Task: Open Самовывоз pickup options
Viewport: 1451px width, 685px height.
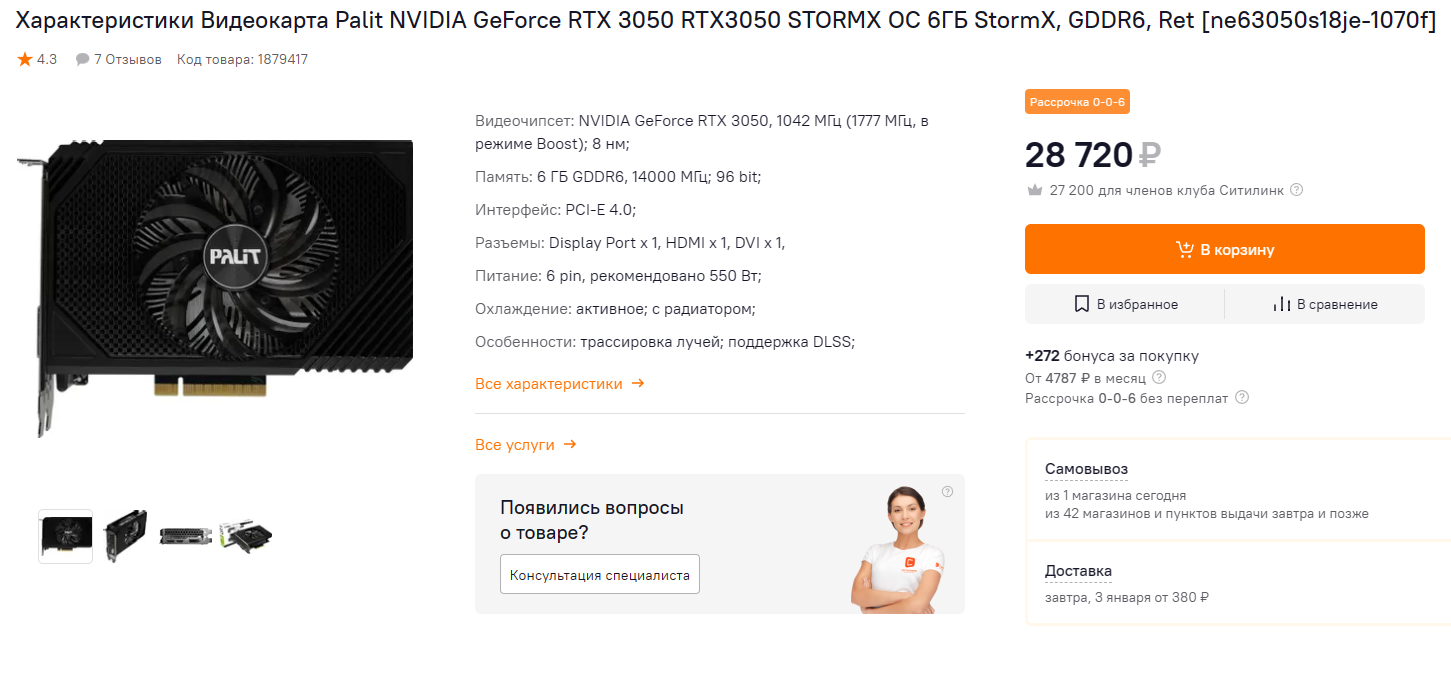Action: [x=1086, y=469]
